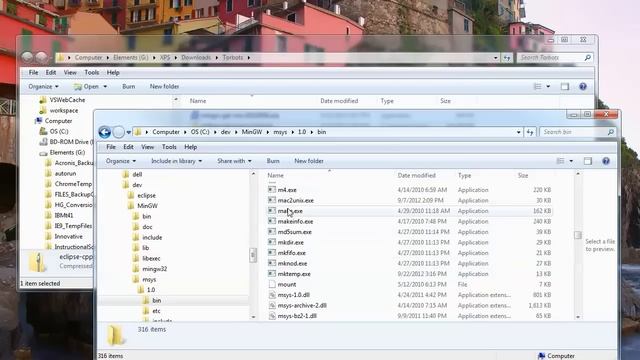The image size is (640, 360).
Task: Click scroll down arrow of file list
Action: coord(578,317)
